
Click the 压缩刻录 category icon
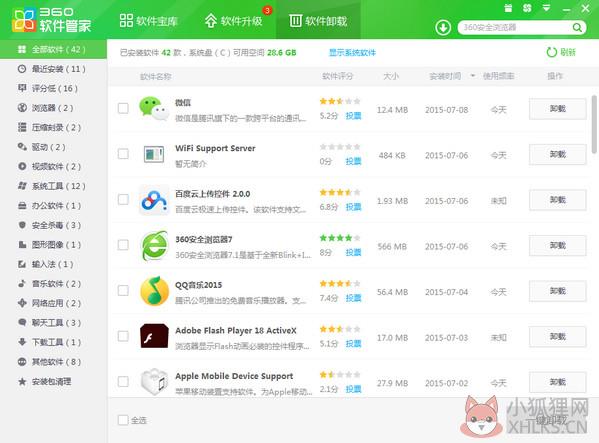click(x=22, y=127)
